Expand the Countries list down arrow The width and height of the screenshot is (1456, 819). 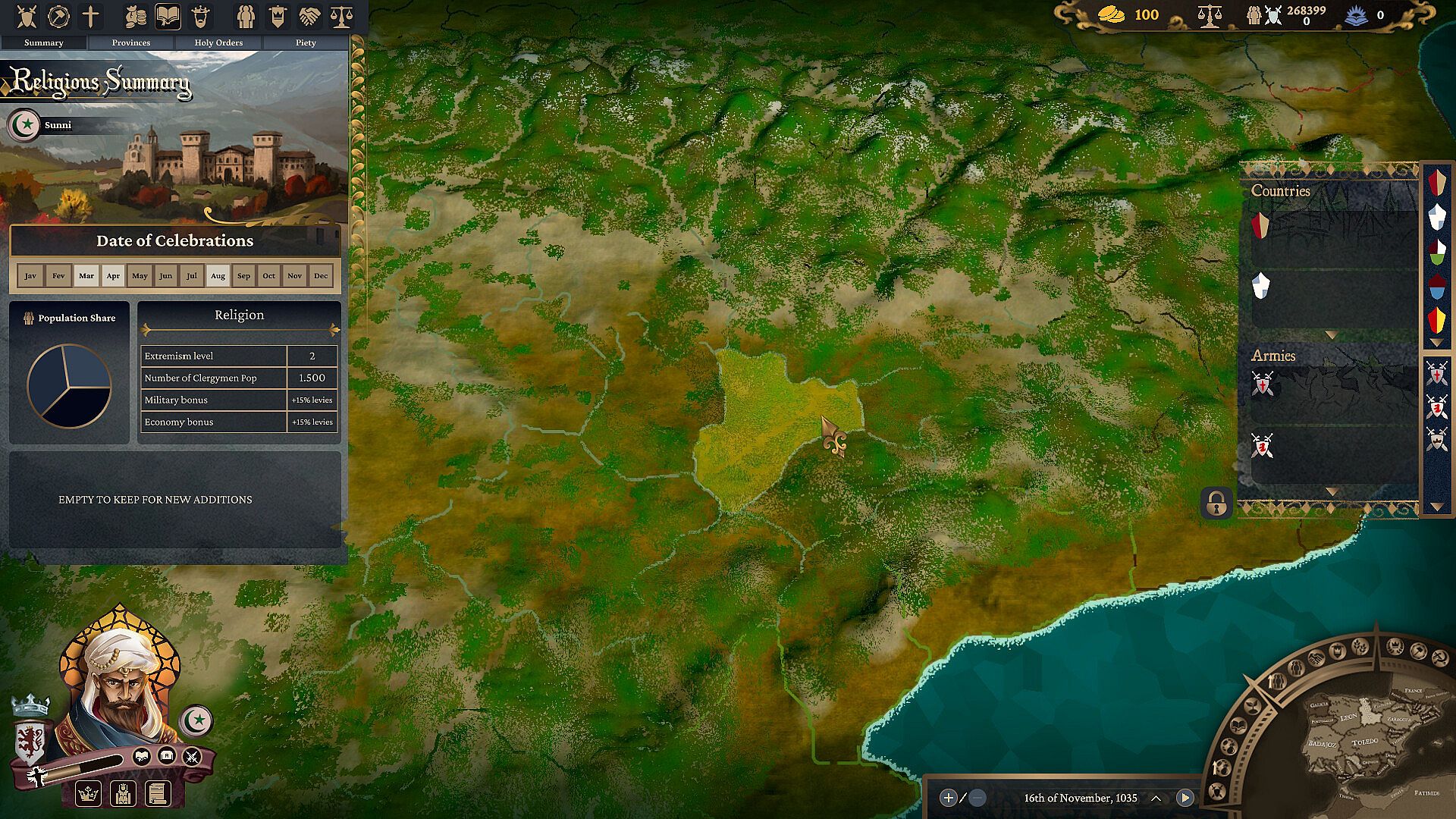1331,334
